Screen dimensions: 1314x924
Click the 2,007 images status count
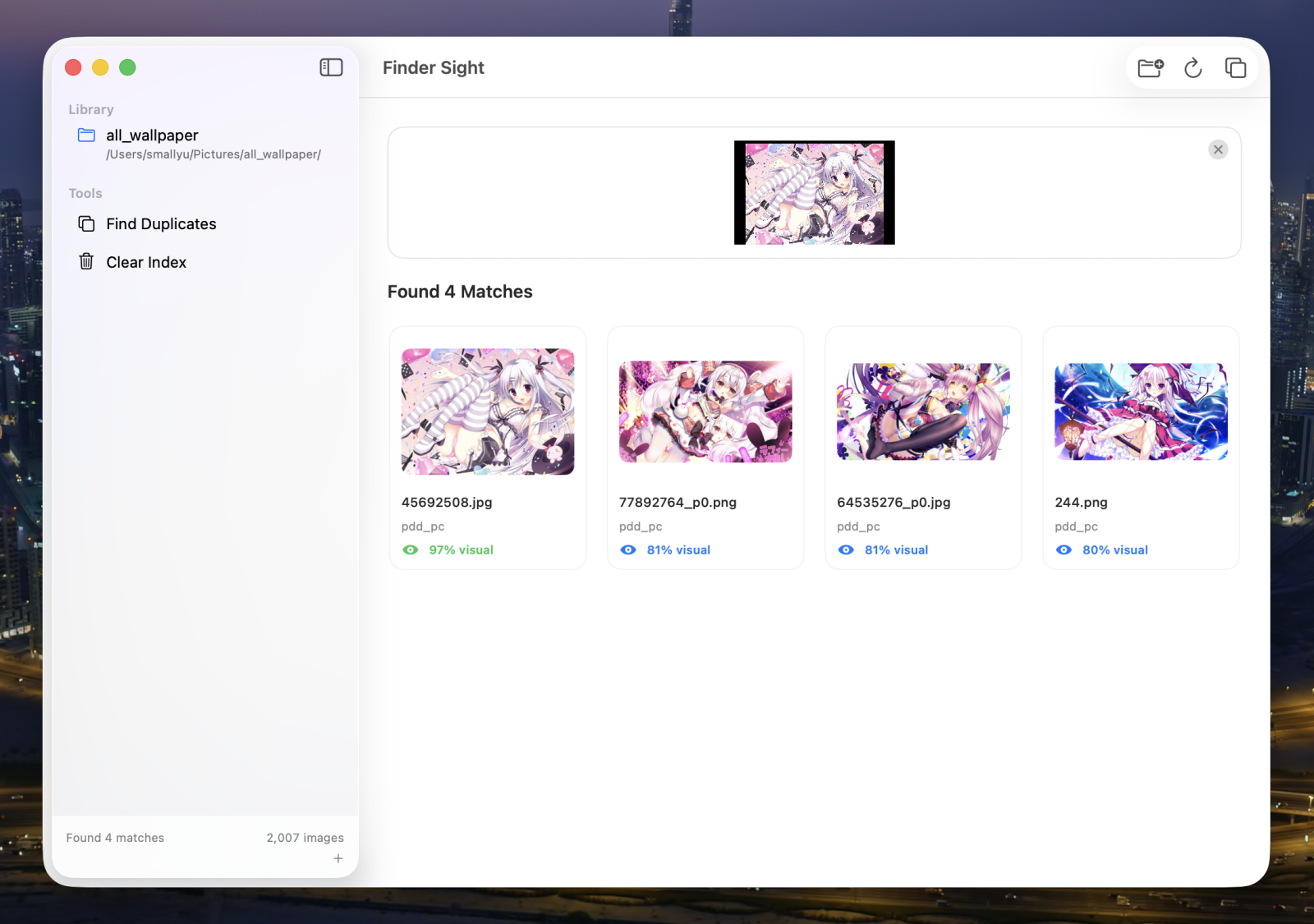point(305,838)
